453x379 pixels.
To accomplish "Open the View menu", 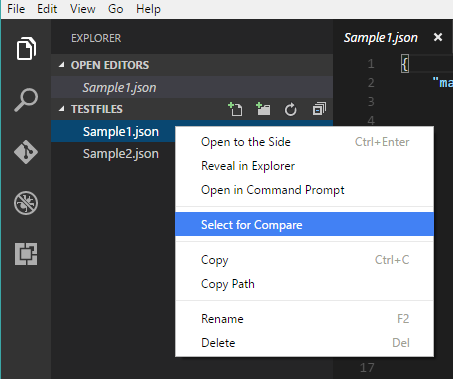I will coord(83,9).
